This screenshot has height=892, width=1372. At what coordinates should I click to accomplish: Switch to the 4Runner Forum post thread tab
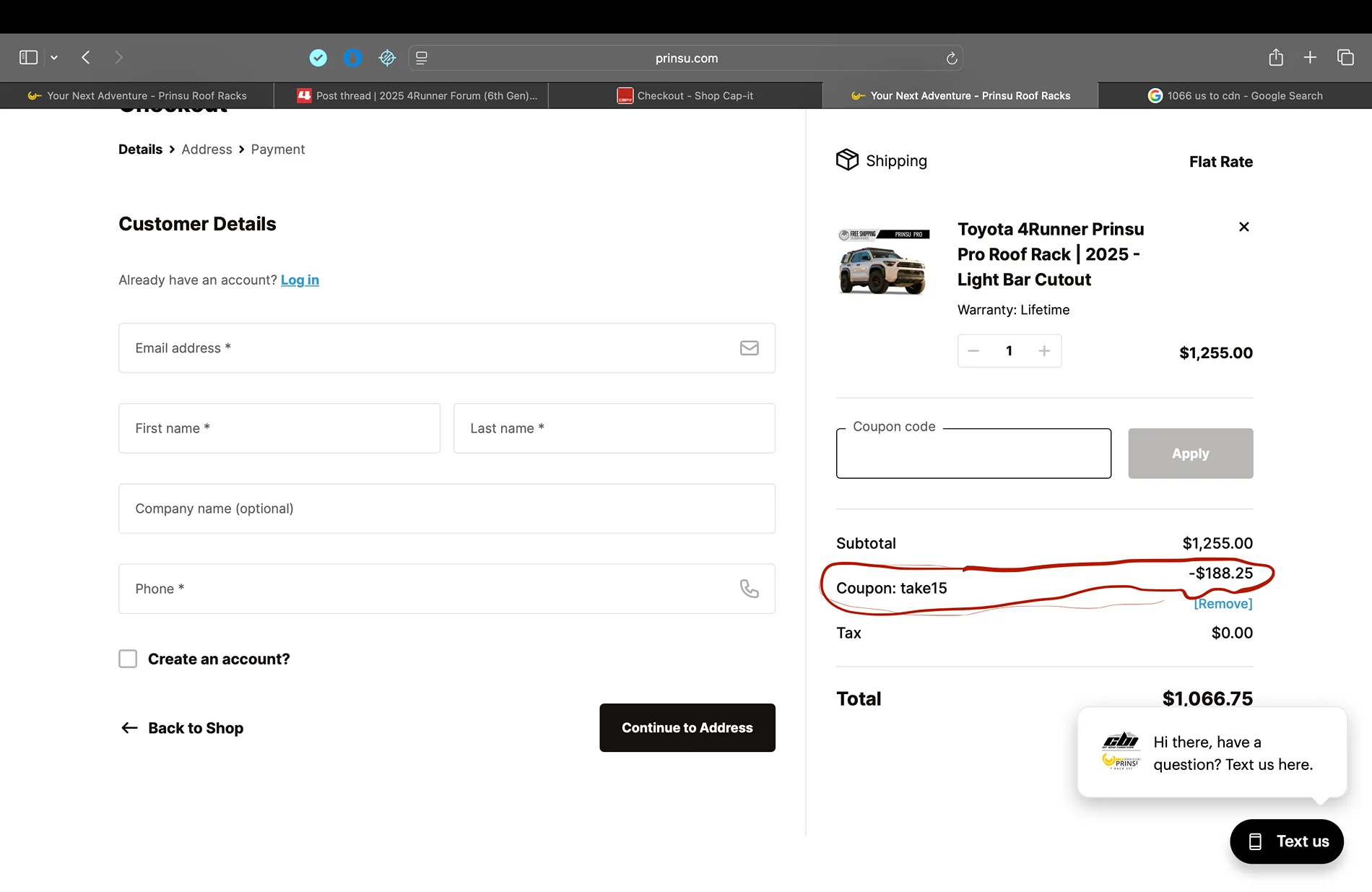coord(417,96)
